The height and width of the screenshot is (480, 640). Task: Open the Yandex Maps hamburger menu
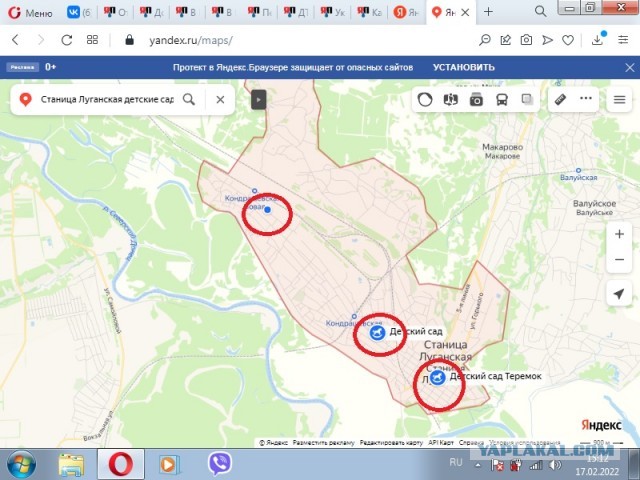[x=619, y=99]
